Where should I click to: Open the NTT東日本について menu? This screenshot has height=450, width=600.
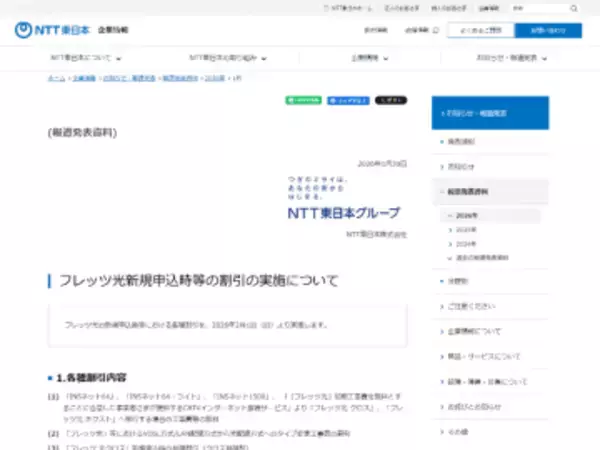coord(86,58)
